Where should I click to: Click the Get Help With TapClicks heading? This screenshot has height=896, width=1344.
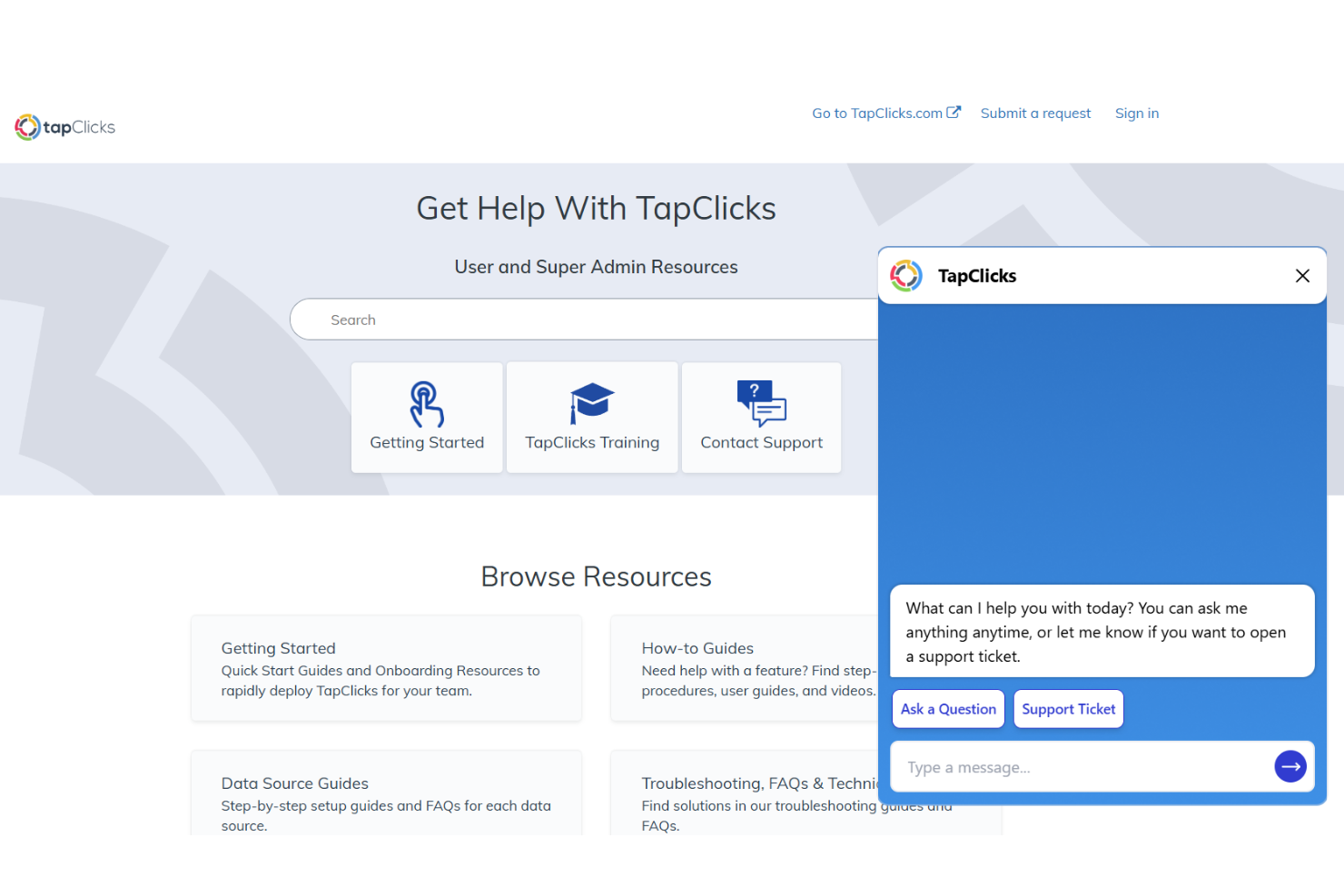pos(596,209)
